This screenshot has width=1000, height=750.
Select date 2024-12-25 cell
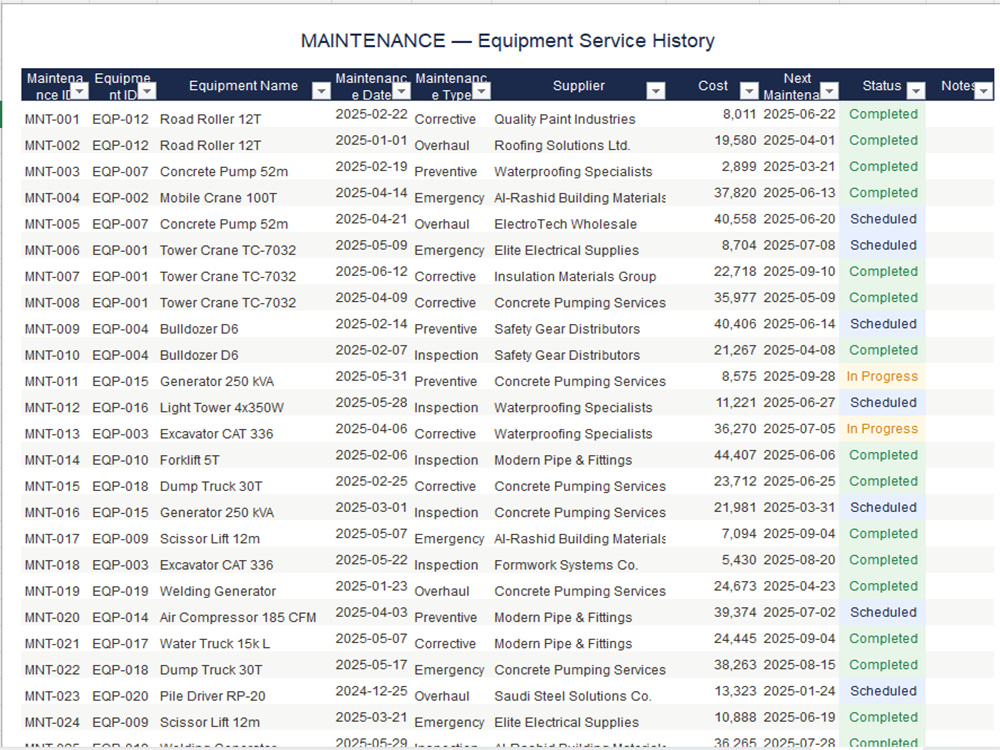[x=372, y=691]
